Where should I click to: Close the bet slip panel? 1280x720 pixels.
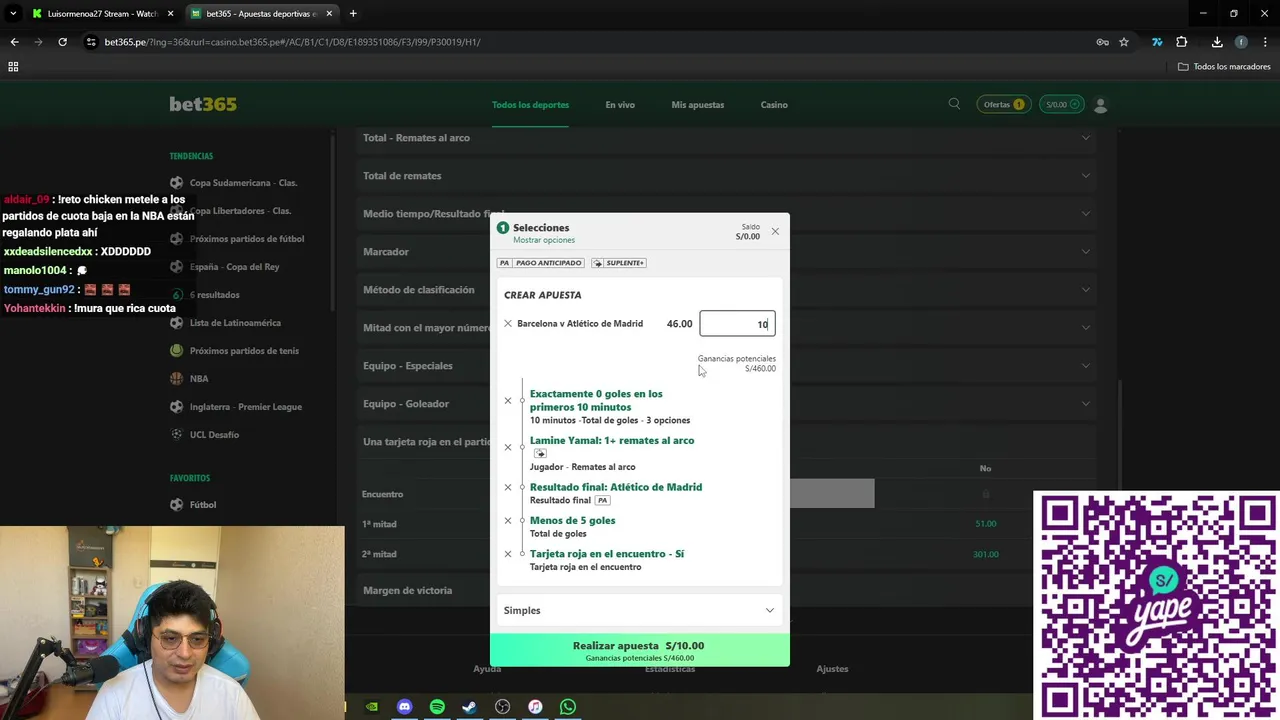point(775,231)
